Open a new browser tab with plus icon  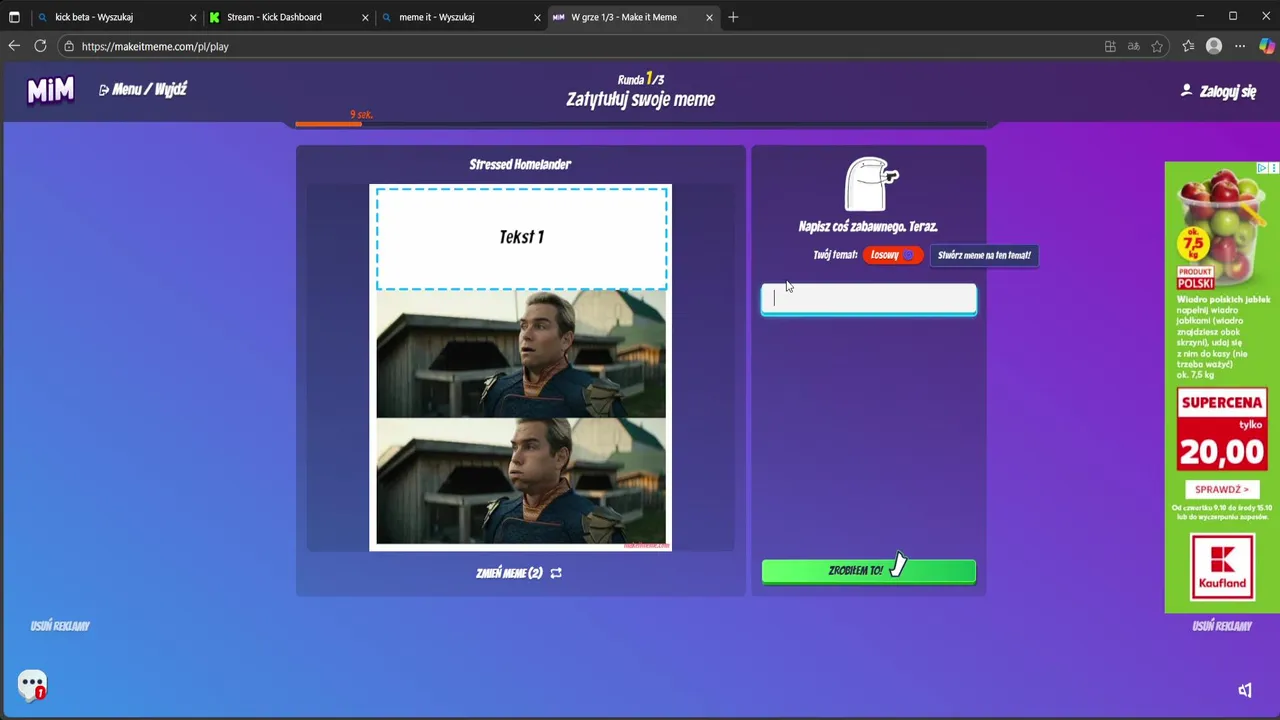733,17
